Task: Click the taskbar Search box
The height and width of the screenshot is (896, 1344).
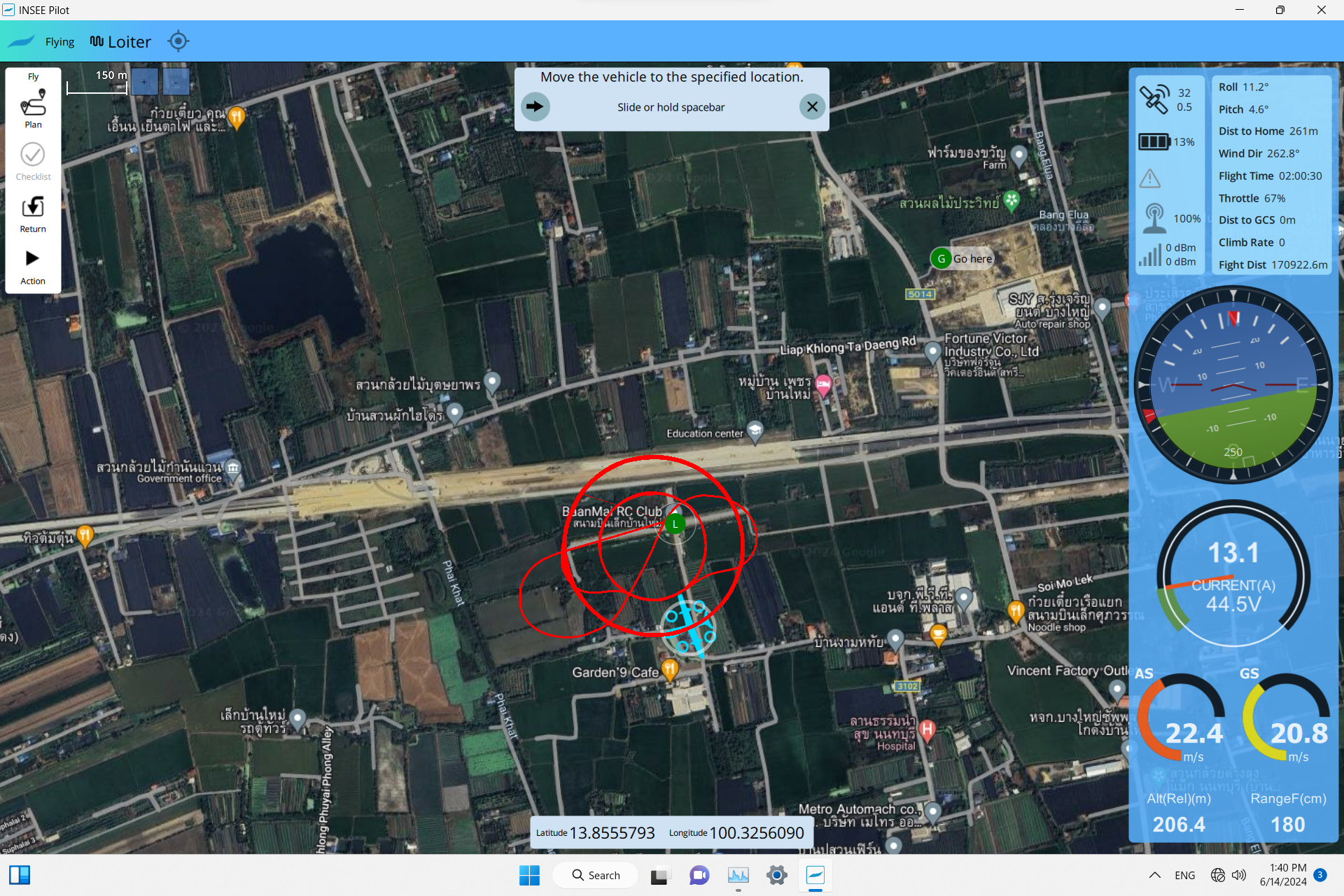Action: point(596,875)
